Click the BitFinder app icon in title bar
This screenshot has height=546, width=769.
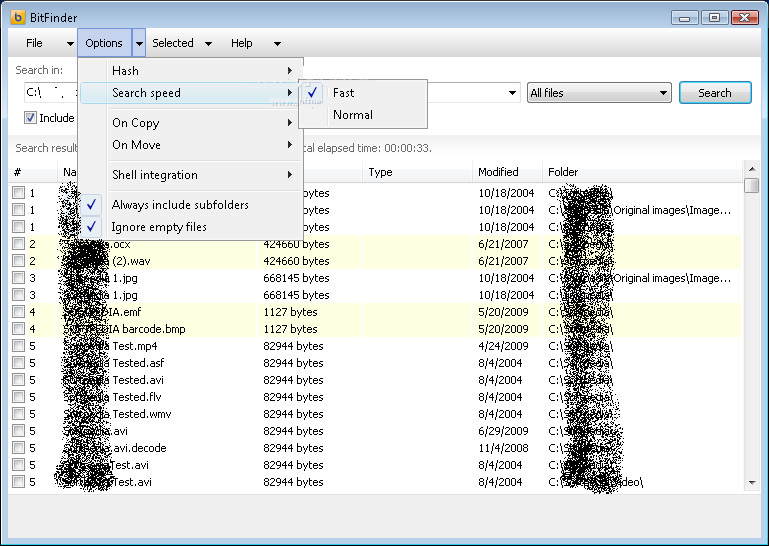tap(18, 17)
